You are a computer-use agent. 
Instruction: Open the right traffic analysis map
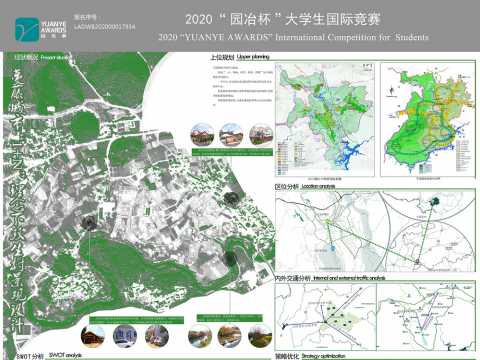(426, 317)
